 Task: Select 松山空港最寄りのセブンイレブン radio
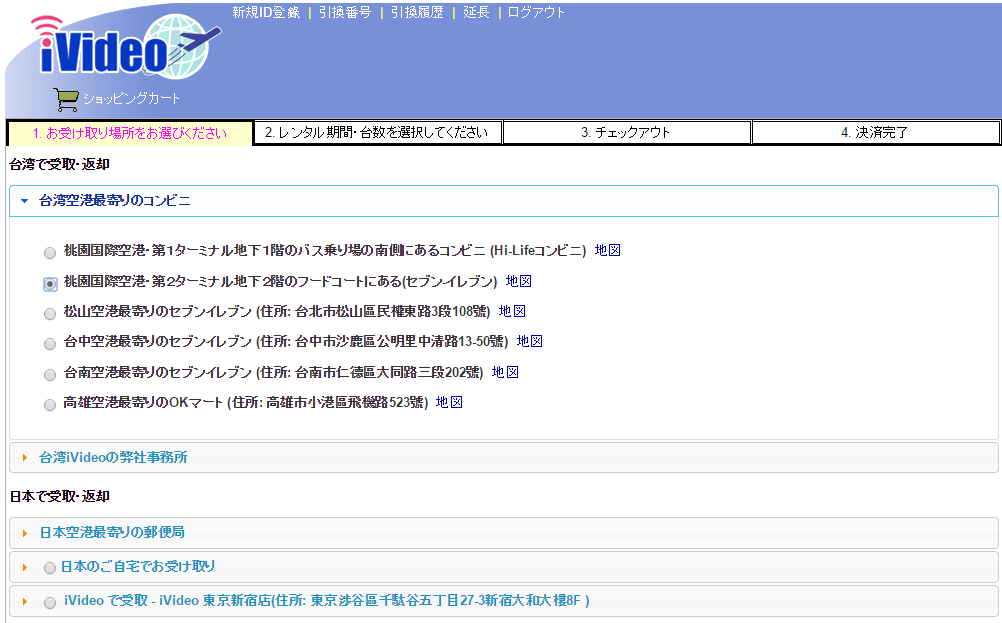tap(50, 314)
